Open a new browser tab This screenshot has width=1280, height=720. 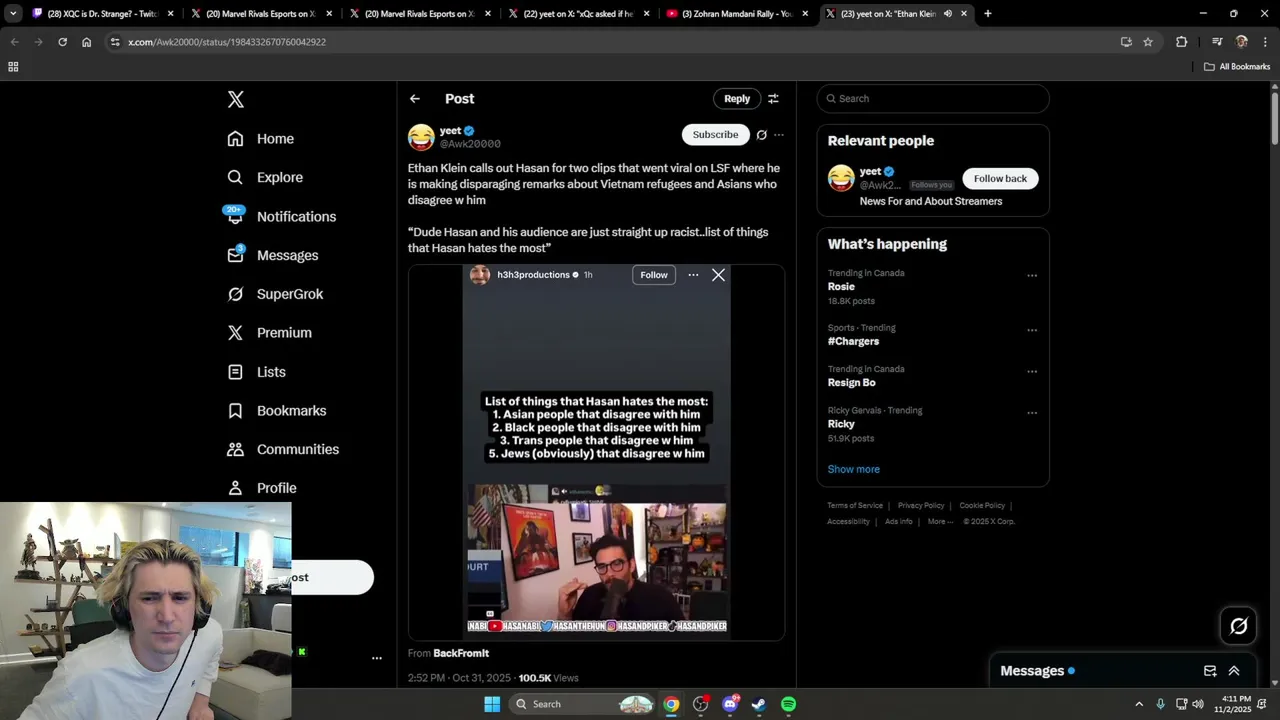click(988, 14)
